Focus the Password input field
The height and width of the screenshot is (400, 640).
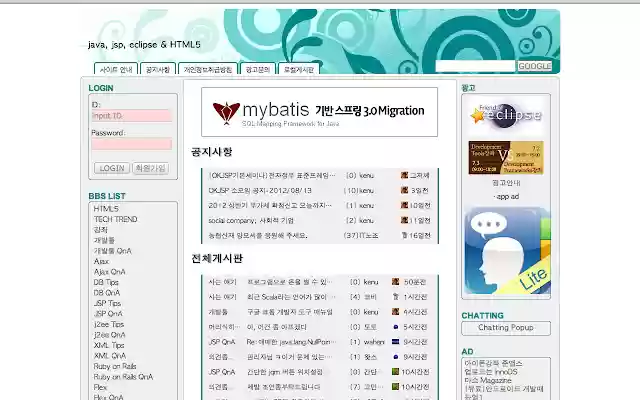[x=131, y=144]
